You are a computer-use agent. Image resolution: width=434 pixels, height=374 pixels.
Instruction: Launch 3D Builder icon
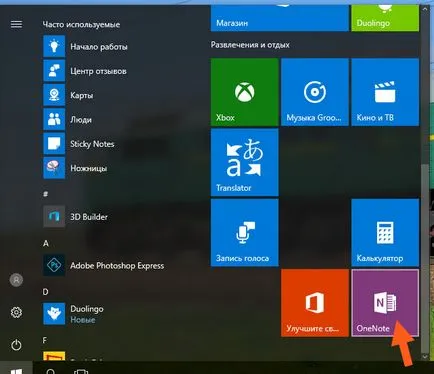click(x=54, y=217)
